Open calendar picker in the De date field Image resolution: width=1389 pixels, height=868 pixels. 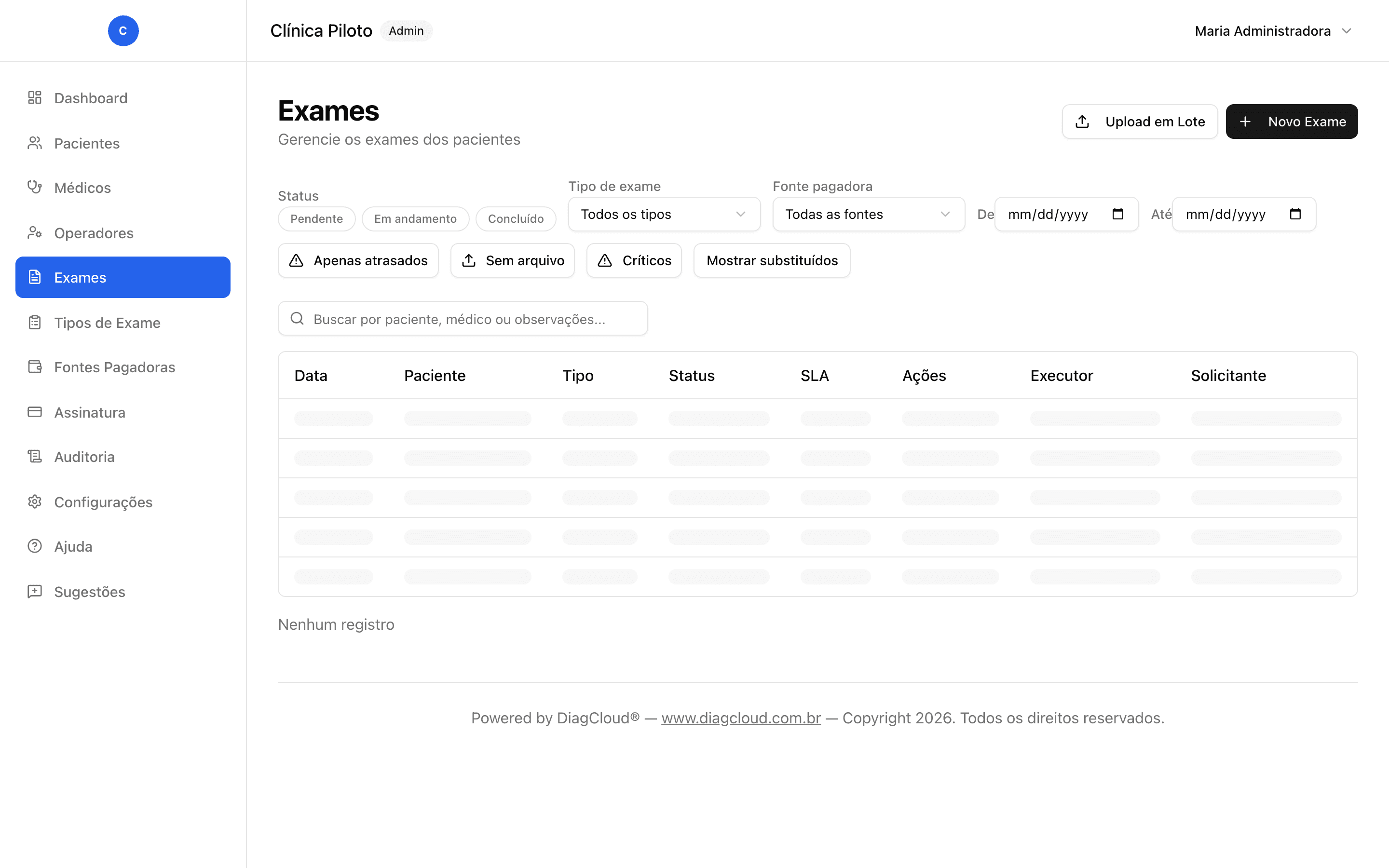[x=1117, y=214]
